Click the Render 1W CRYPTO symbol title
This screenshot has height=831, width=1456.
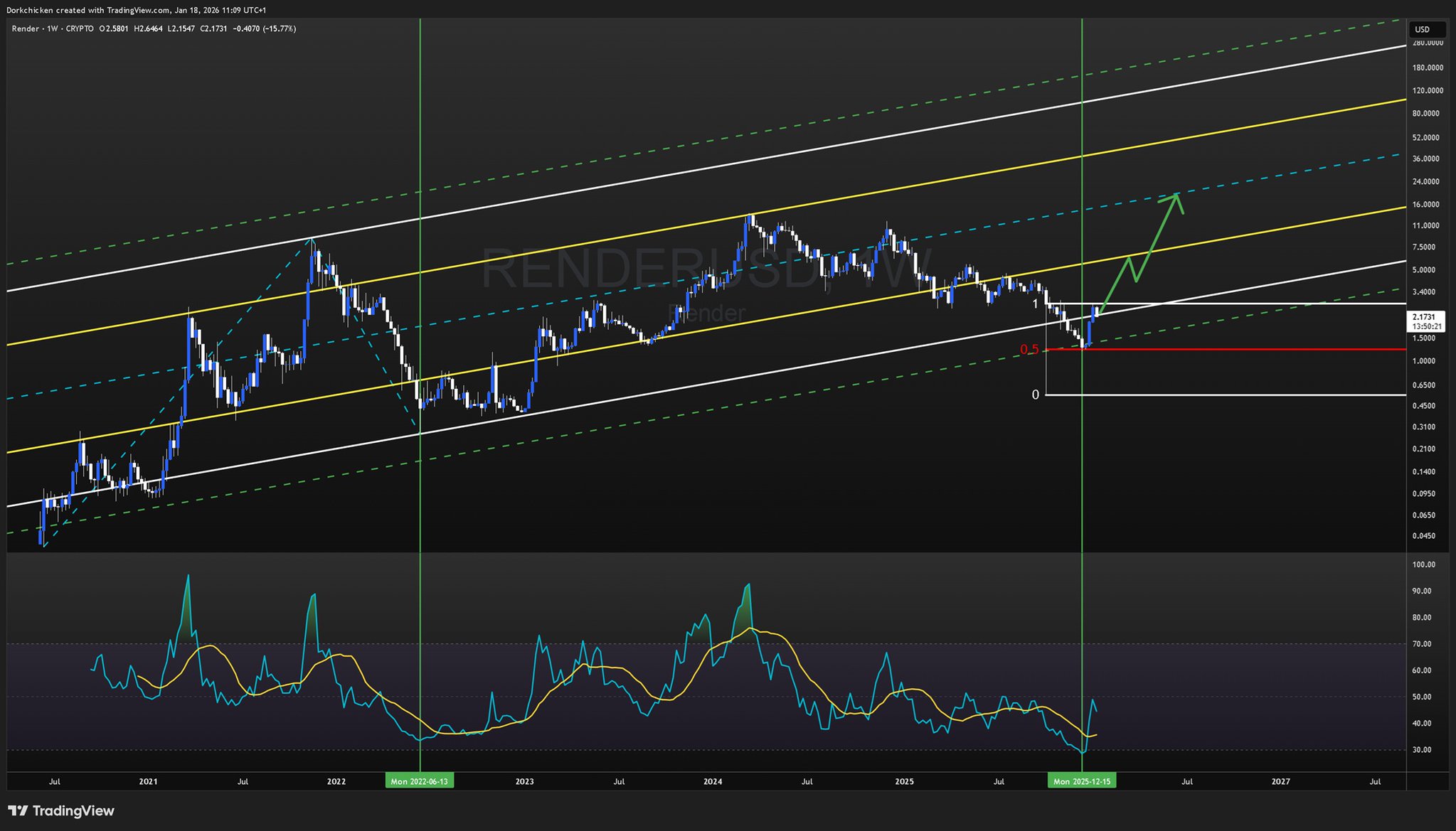53,28
